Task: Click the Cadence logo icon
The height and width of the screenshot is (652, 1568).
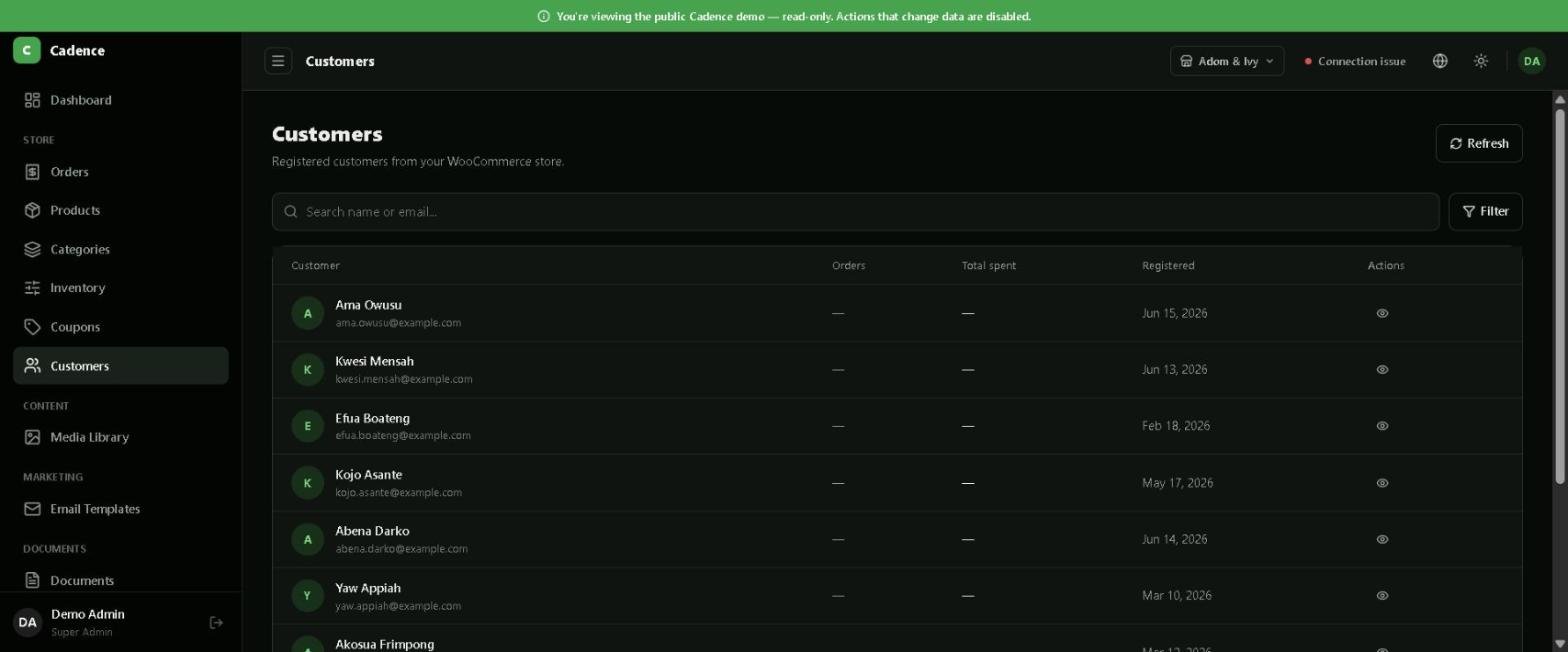Action: 27,50
